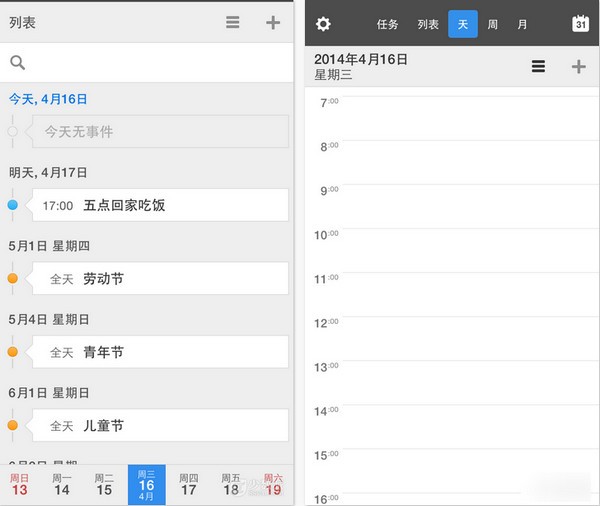Switch to the 列表 tab in top bar

click(x=428, y=24)
